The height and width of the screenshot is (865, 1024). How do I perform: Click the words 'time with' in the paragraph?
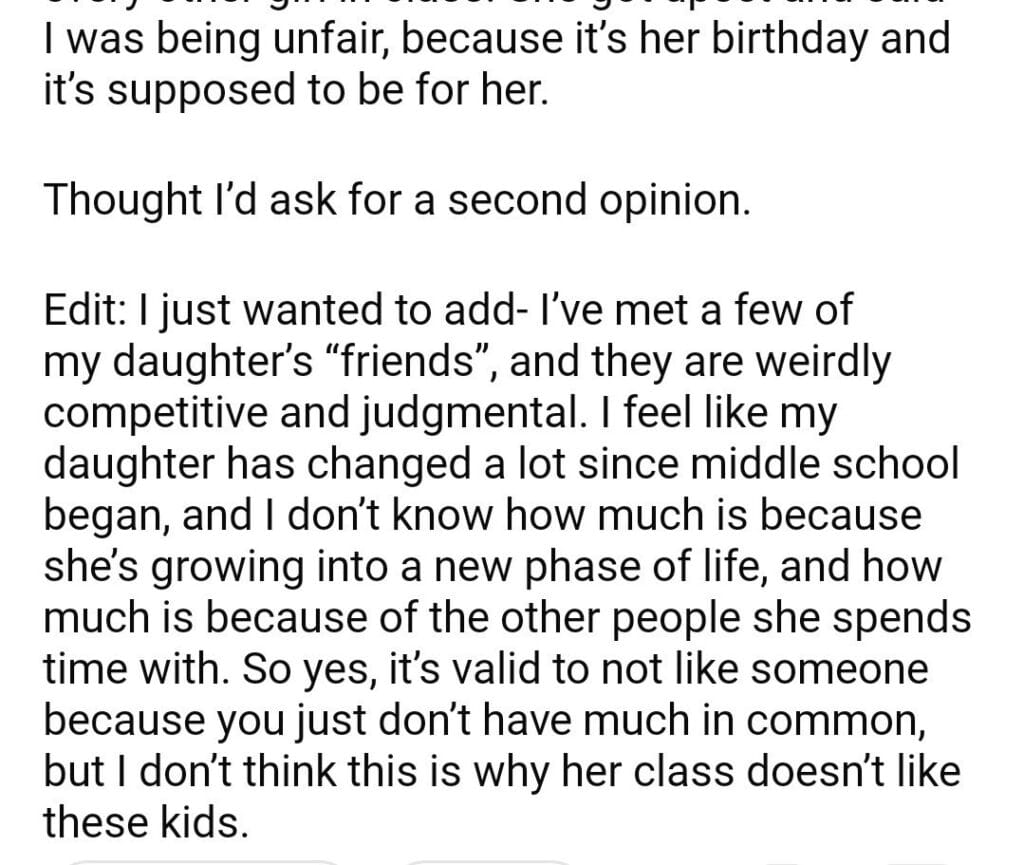(126, 669)
